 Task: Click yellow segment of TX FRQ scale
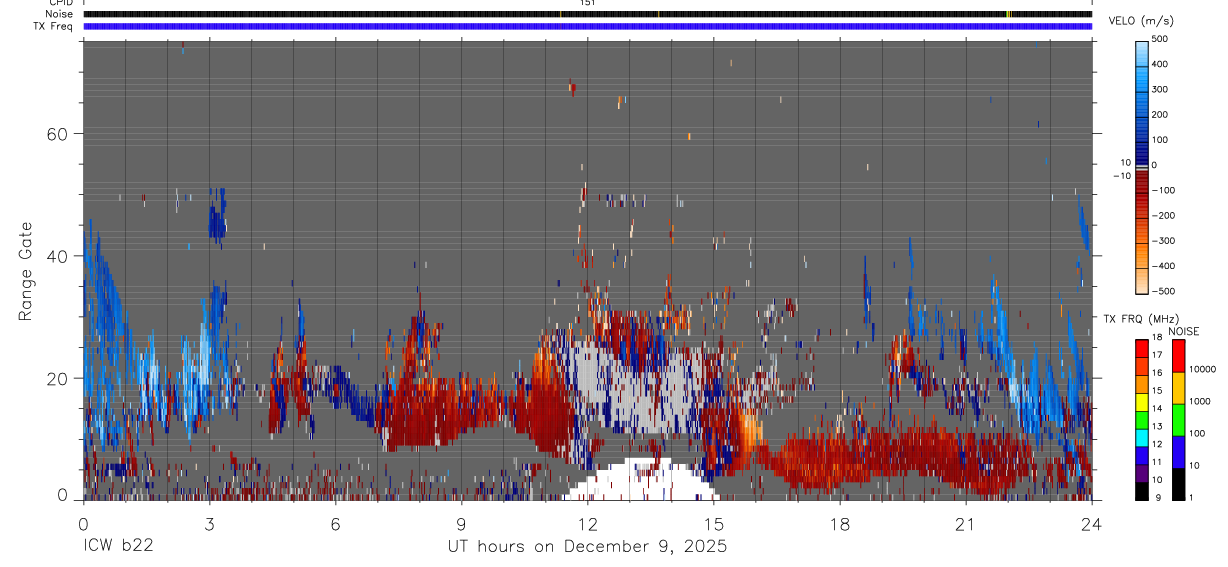click(1142, 402)
